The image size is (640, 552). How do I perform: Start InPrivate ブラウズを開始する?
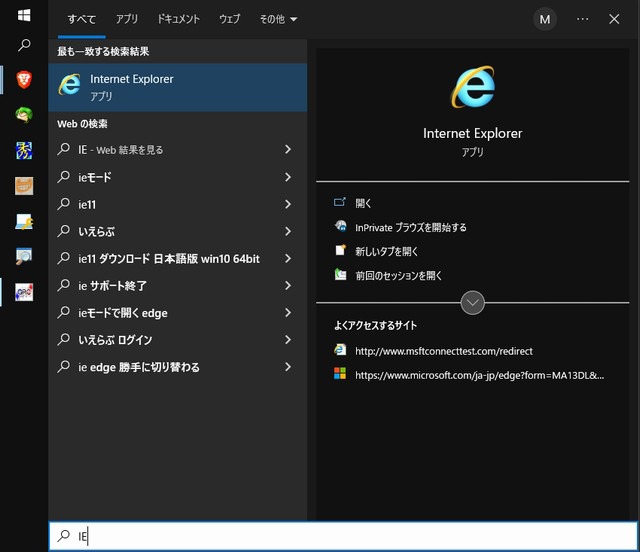(411, 227)
